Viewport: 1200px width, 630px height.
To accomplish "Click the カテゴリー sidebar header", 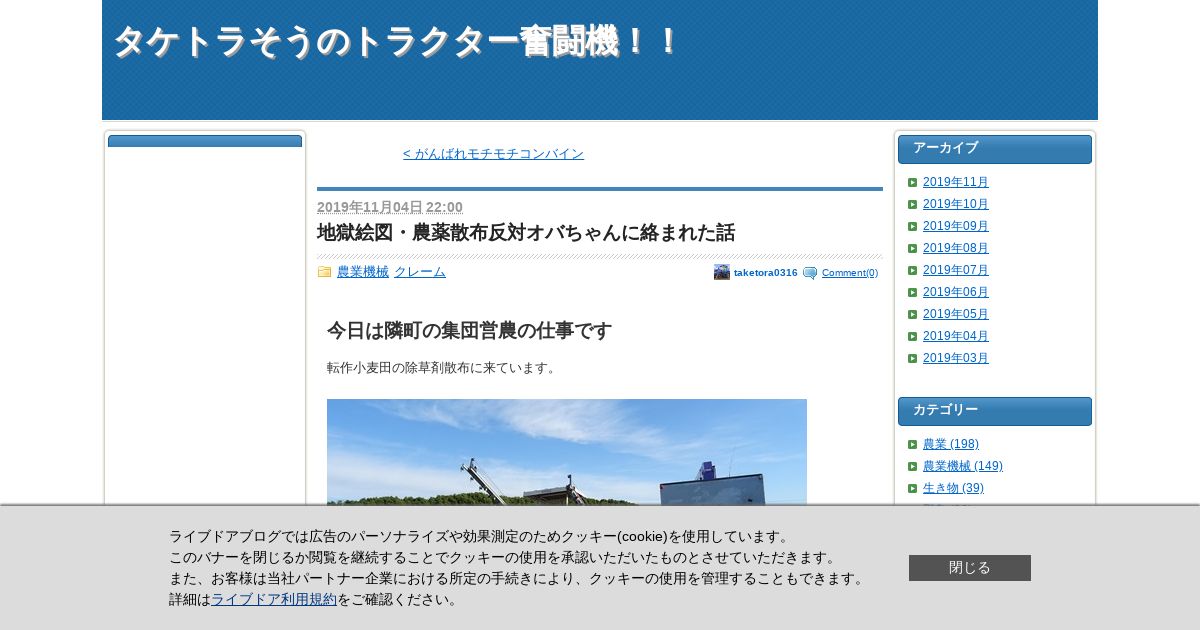I will click(x=995, y=411).
